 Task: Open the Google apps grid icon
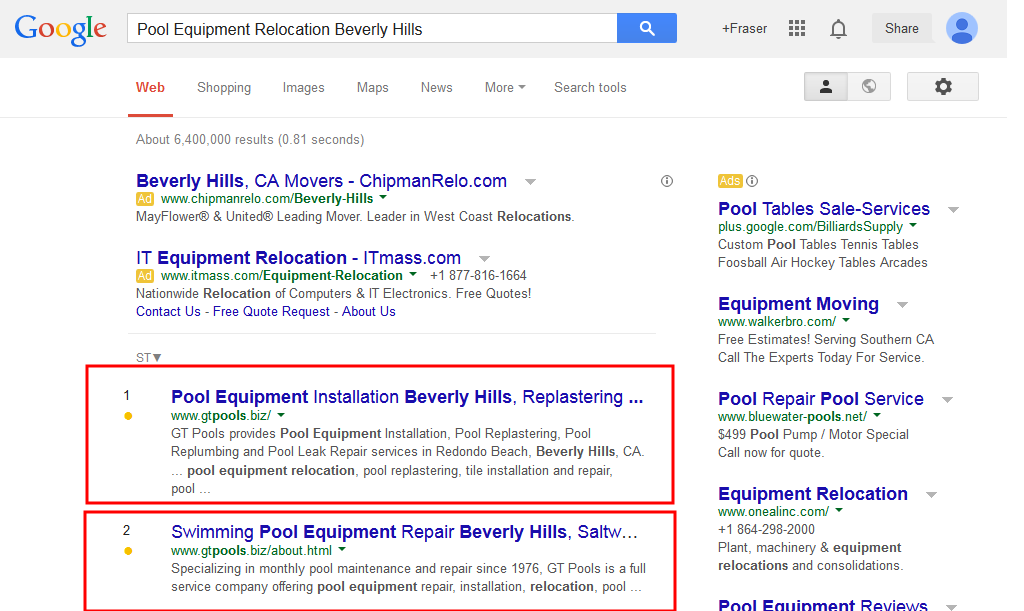pyautogui.click(x=797, y=28)
